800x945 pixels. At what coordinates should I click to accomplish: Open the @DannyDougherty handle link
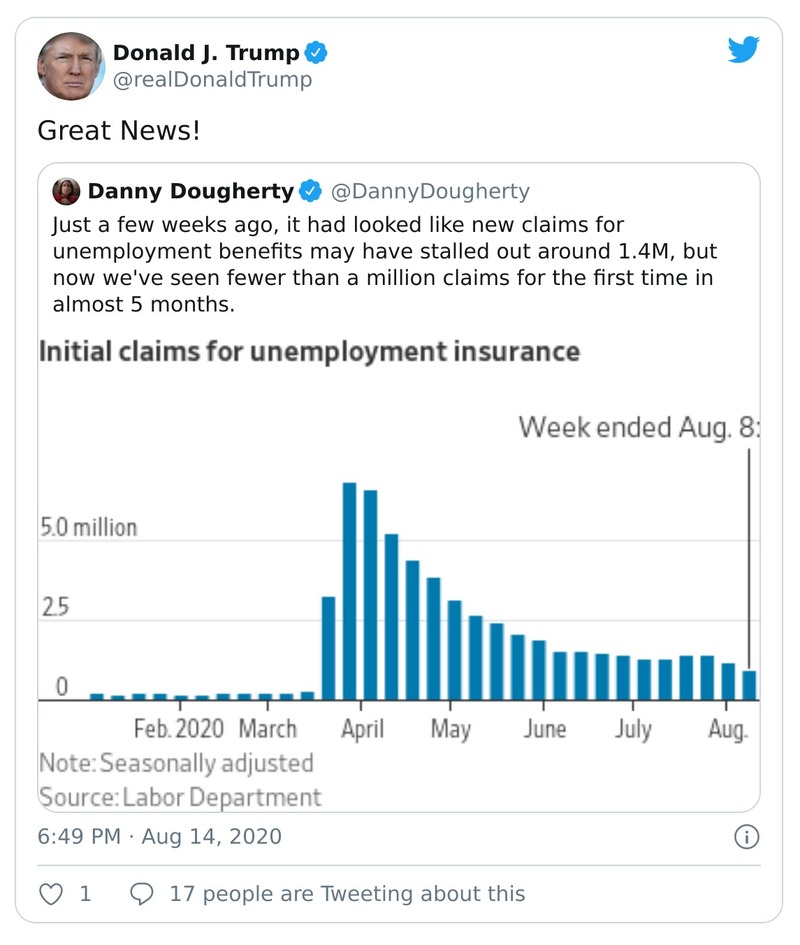(430, 191)
